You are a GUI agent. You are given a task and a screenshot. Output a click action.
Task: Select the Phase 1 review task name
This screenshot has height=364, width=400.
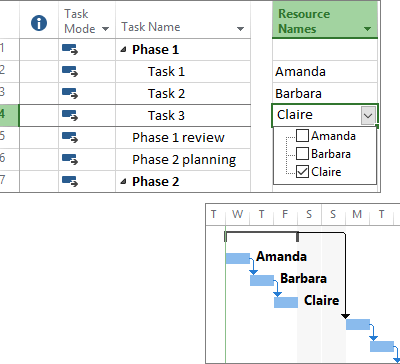click(x=178, y=138)
